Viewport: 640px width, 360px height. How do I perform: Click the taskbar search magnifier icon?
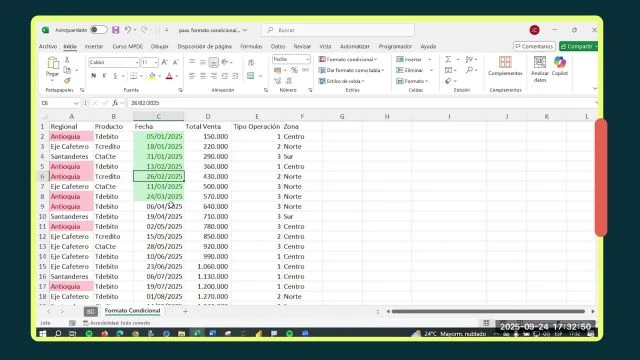pyautogui.click(x=58, y=333)
